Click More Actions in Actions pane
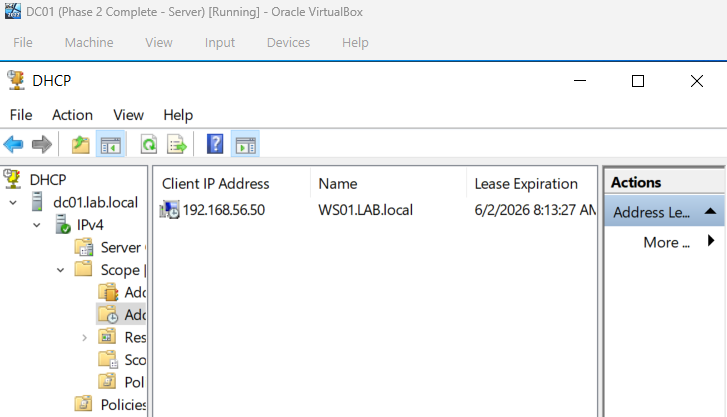 [666, 242]
